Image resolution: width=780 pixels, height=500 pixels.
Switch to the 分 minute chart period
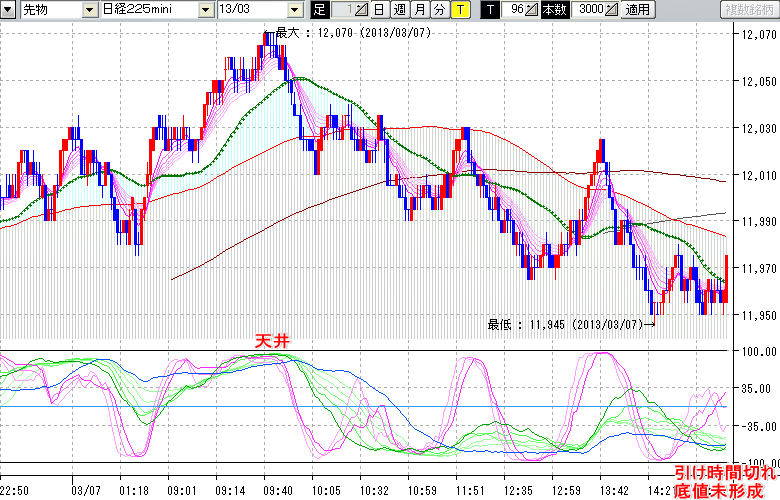pyautogui.click(x=438, y=10)
